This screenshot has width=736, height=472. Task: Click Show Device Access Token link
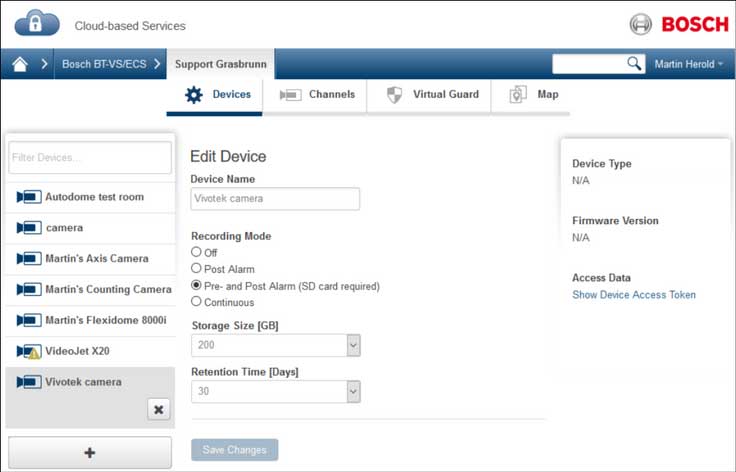point(634,295)
